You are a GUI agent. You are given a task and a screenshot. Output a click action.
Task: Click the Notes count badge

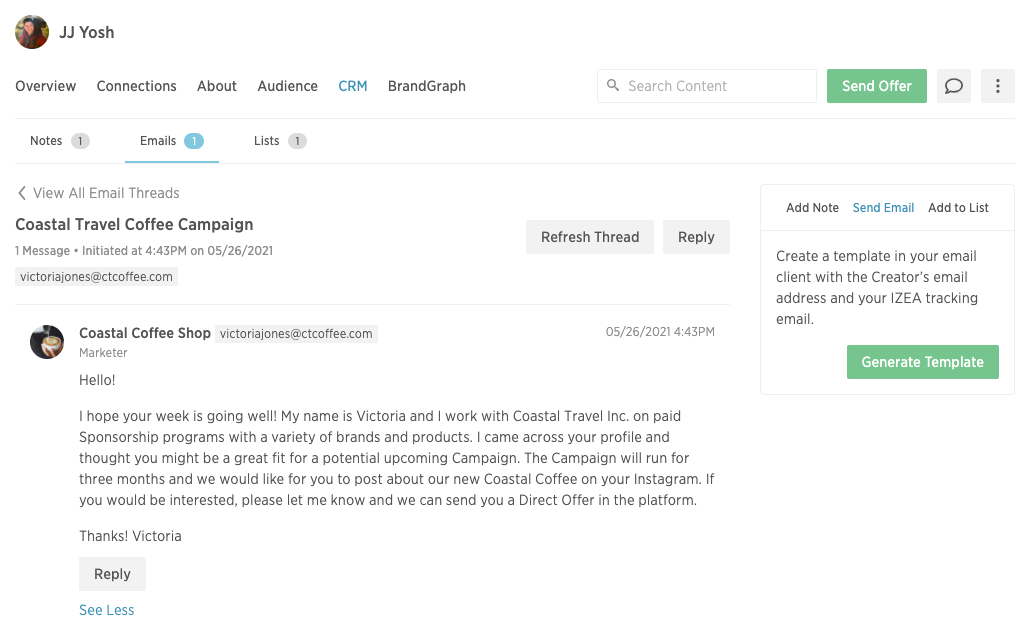[80, 141]
